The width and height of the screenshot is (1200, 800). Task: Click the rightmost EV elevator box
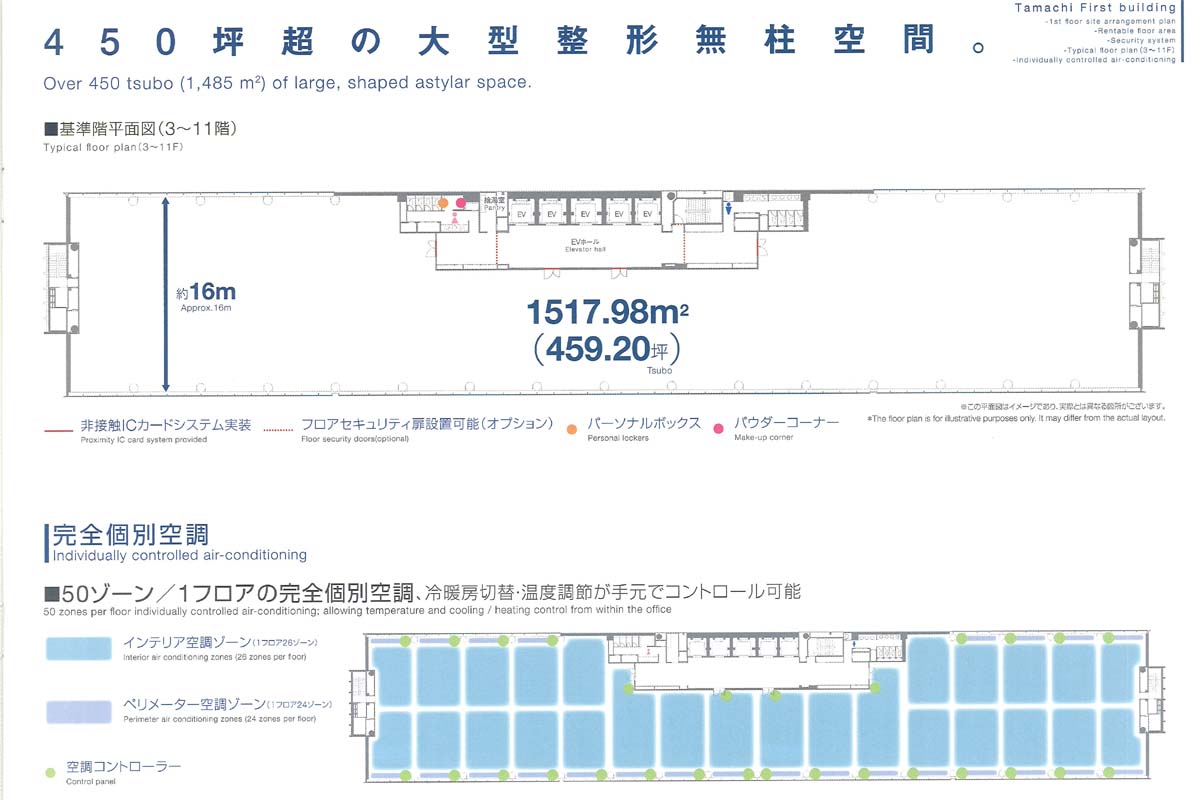tap(647, 215)
